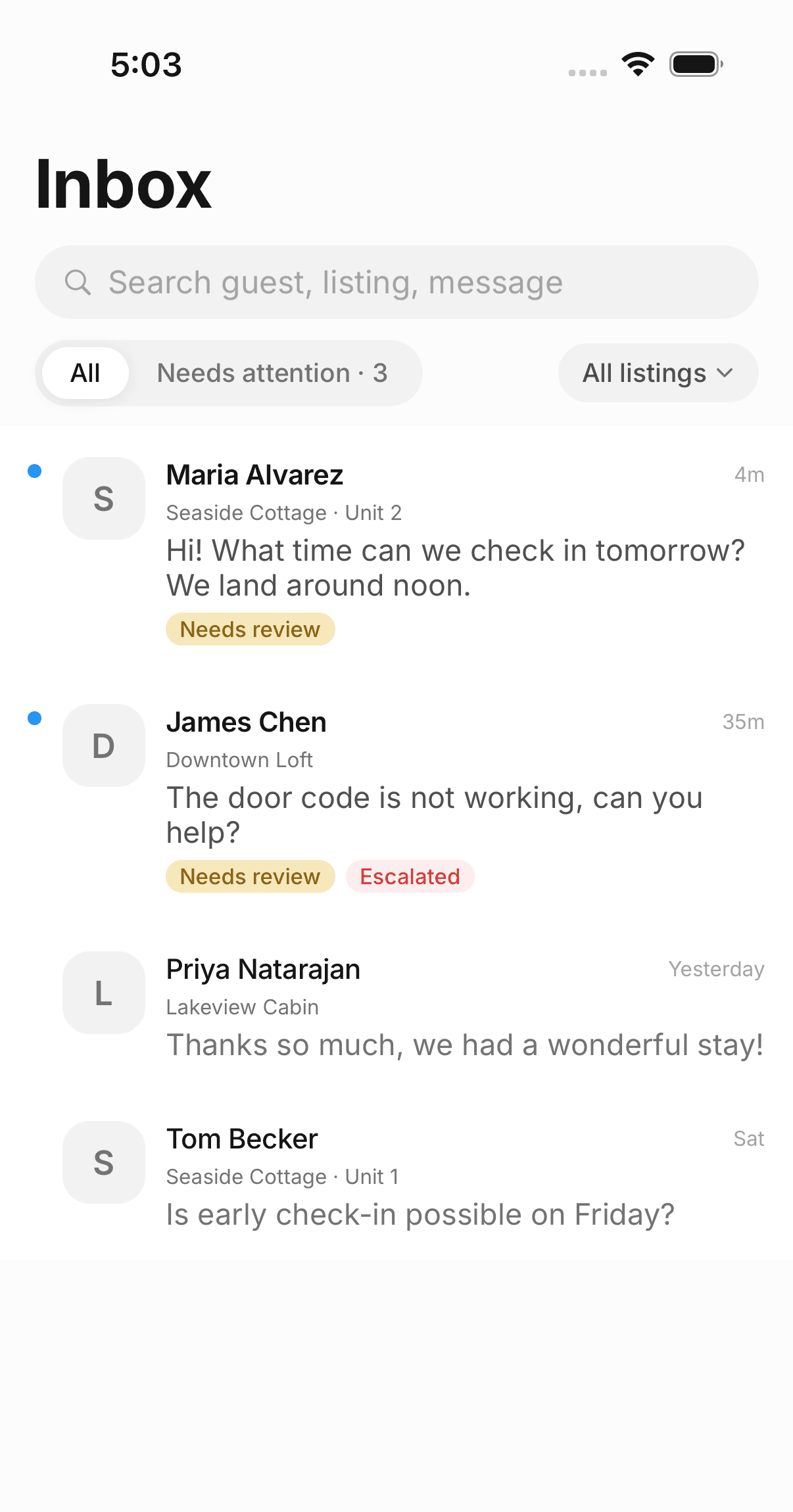This screenshot has width=793, height=1512.
Task: Switch to Needs attention · 3 tab
Action: point(272,373)
